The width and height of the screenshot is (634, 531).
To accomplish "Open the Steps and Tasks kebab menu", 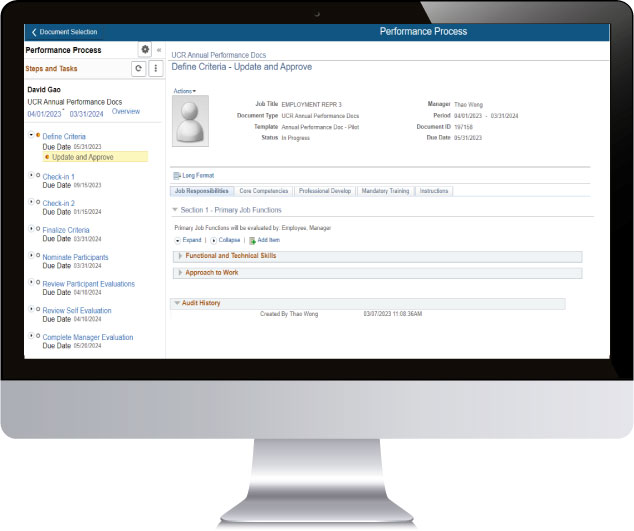I will 155,69.
